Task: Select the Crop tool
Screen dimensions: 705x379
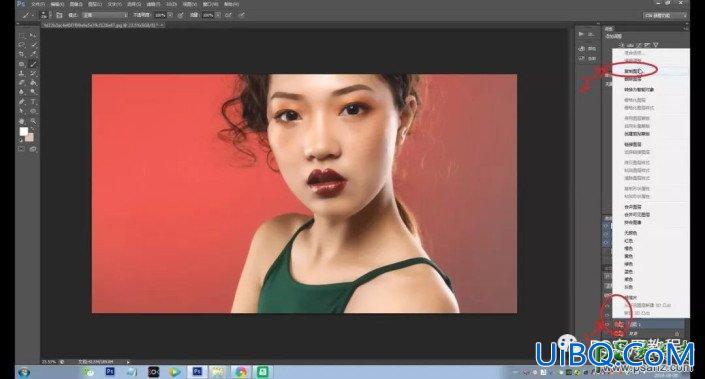Action: tap(22, 54)
